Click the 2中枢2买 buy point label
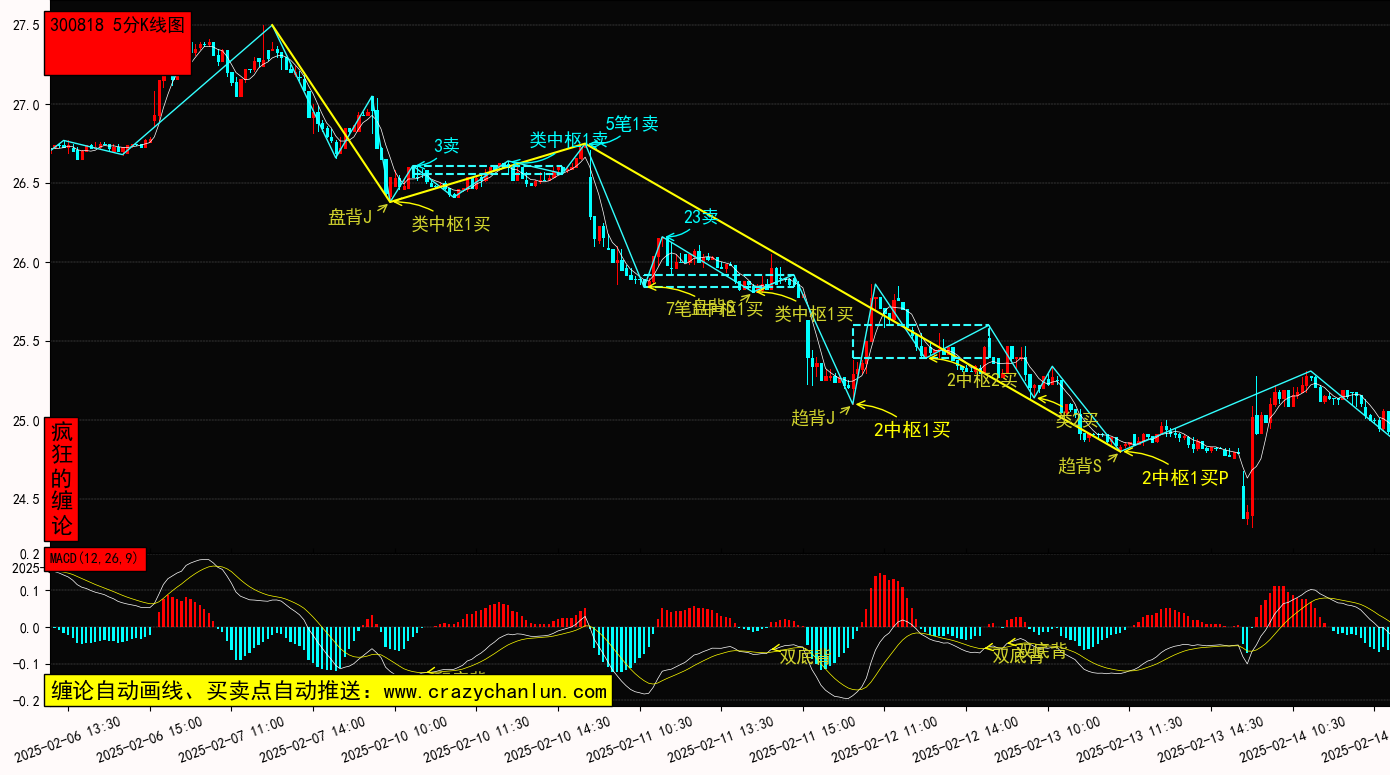The width and height of the screenshot is (1390, 775). click(981, 380)
